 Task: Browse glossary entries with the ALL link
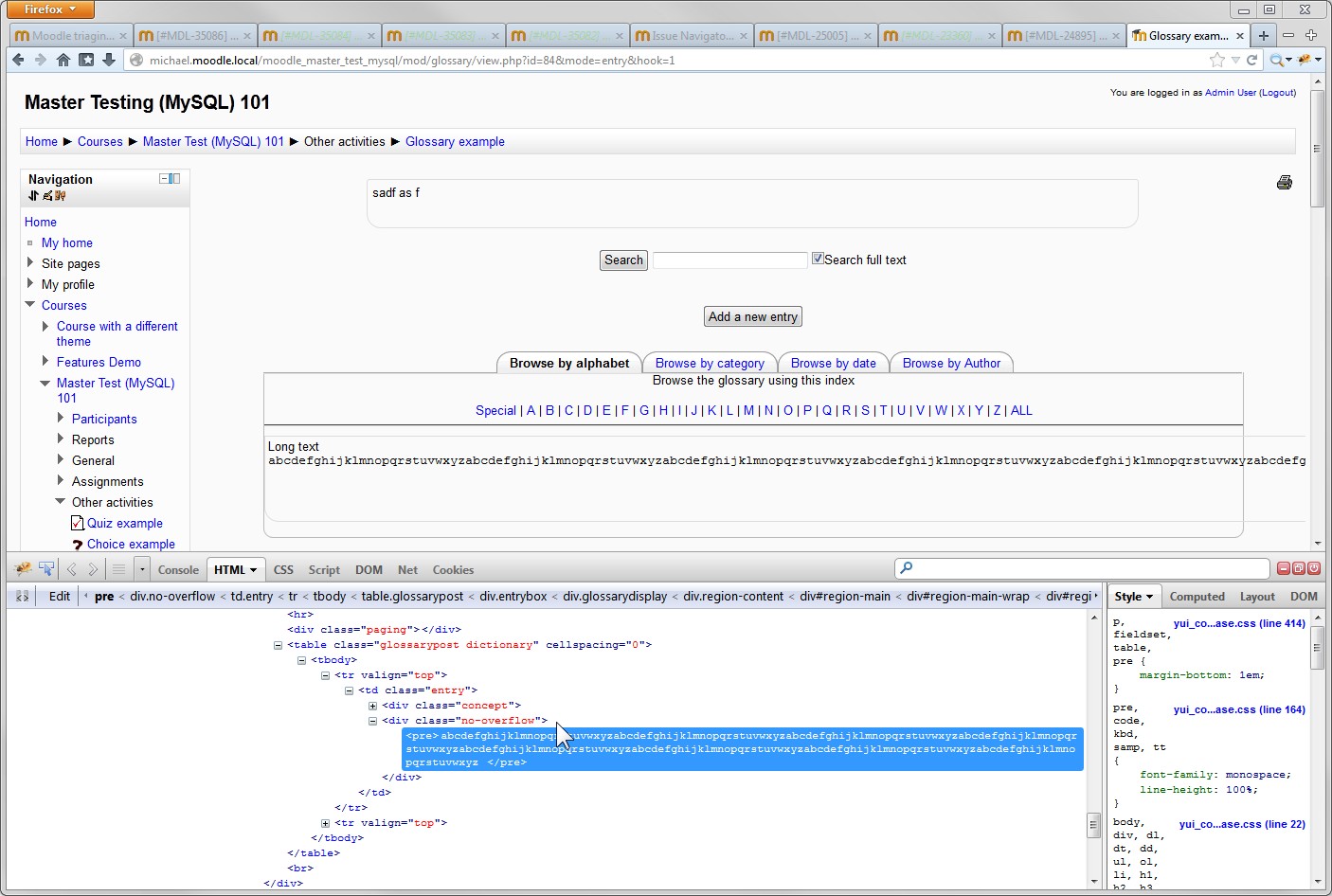[x=1021, y=410]
